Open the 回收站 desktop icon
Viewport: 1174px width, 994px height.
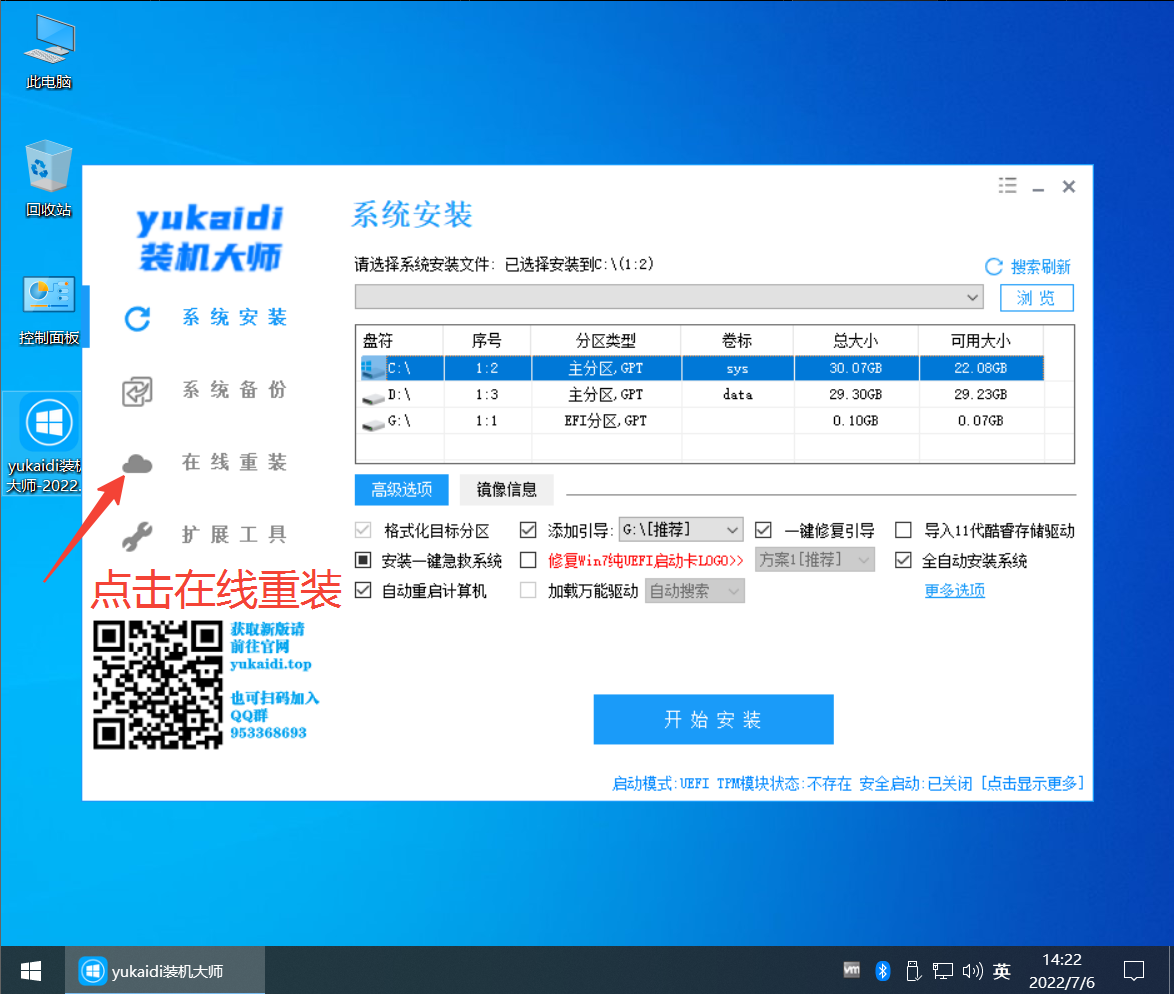click(49, 167)
